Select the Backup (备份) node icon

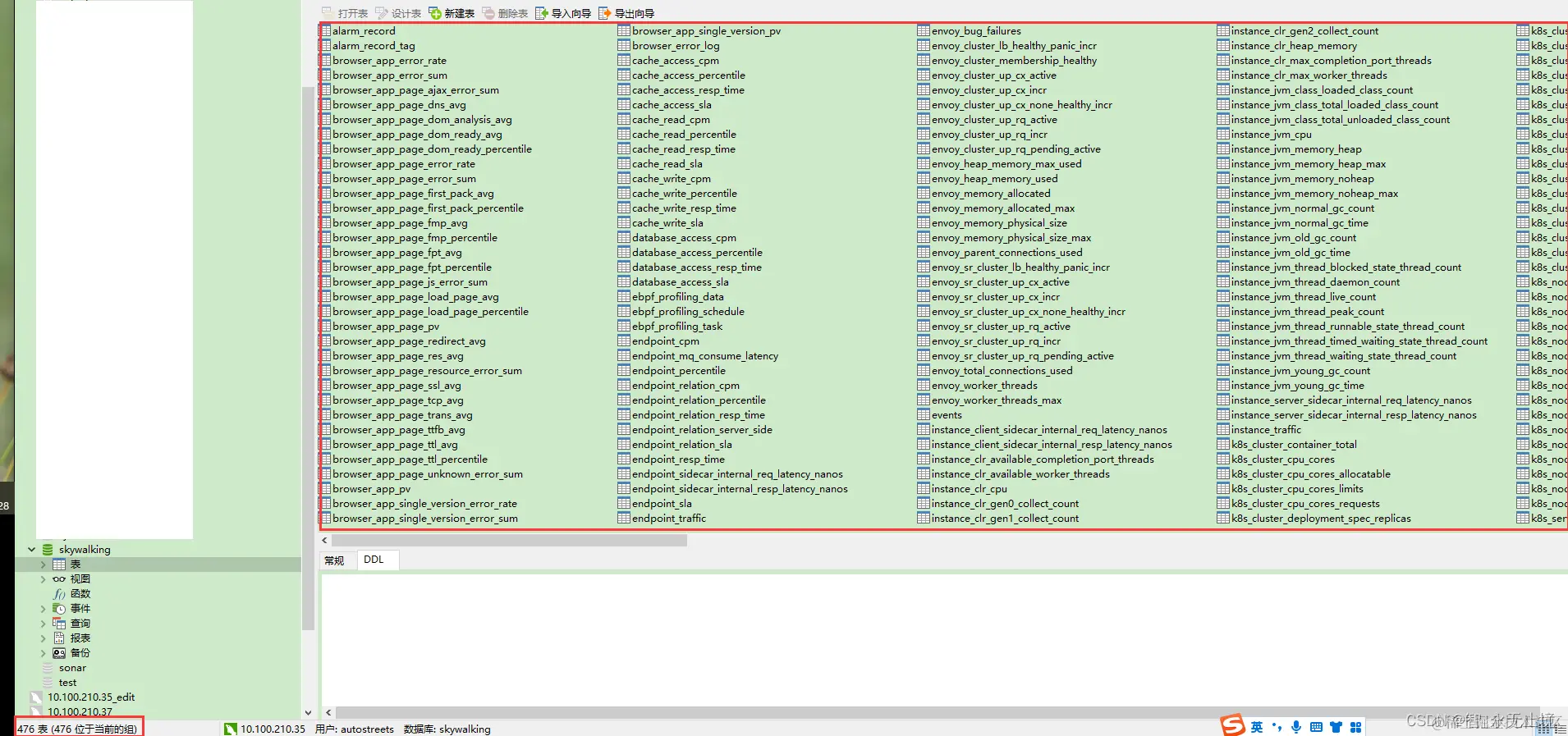click(59, 653)
